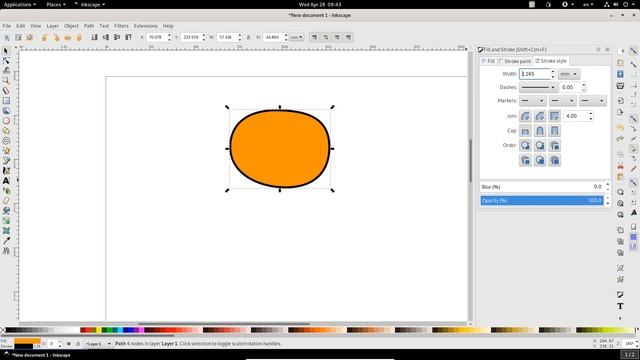
Task: Open the end Markers dropdown
Action: [x=592, y=100]
